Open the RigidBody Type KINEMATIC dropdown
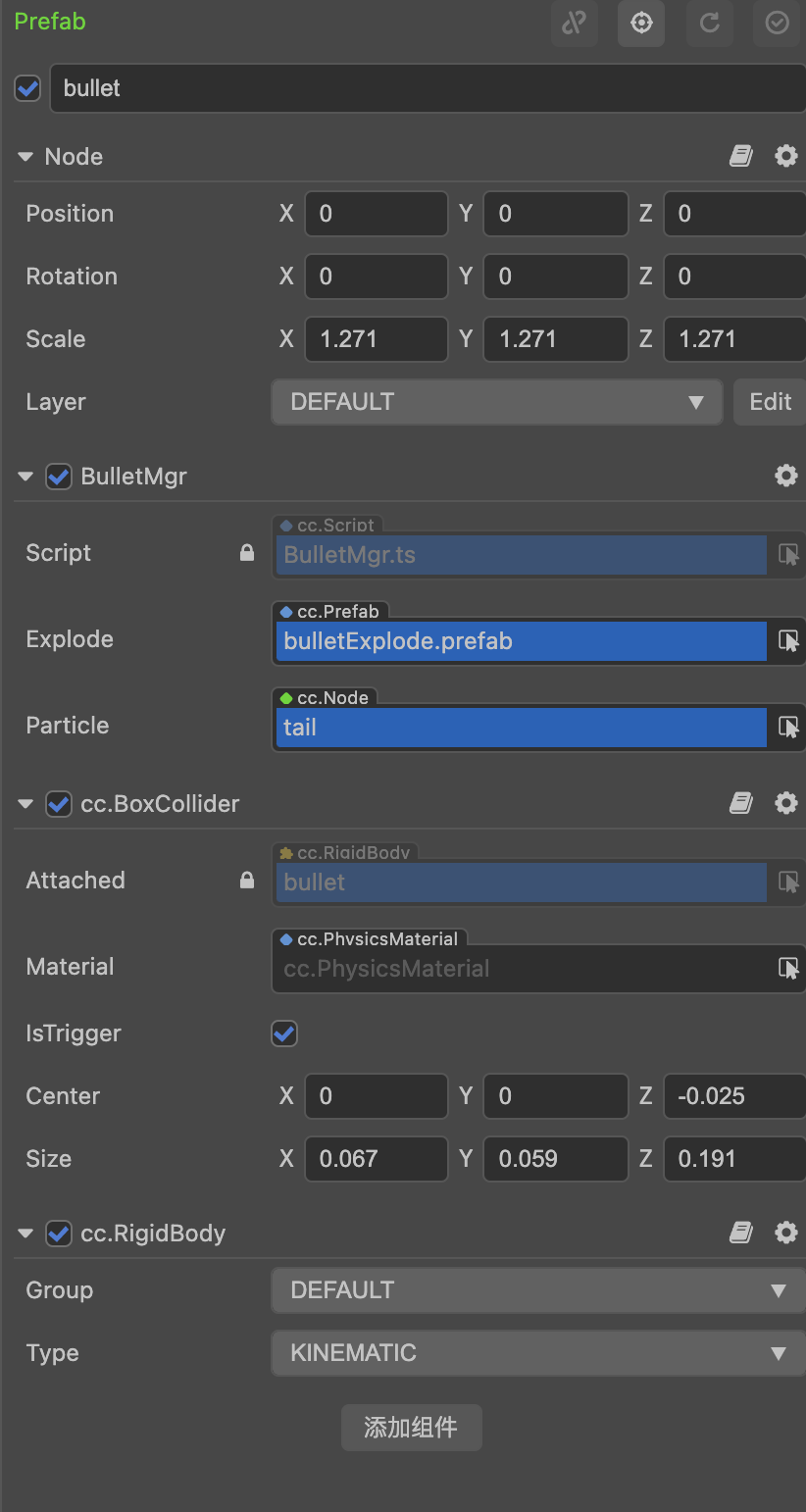The width and height of the screenshot is (806, 1512). [538, 1353]
